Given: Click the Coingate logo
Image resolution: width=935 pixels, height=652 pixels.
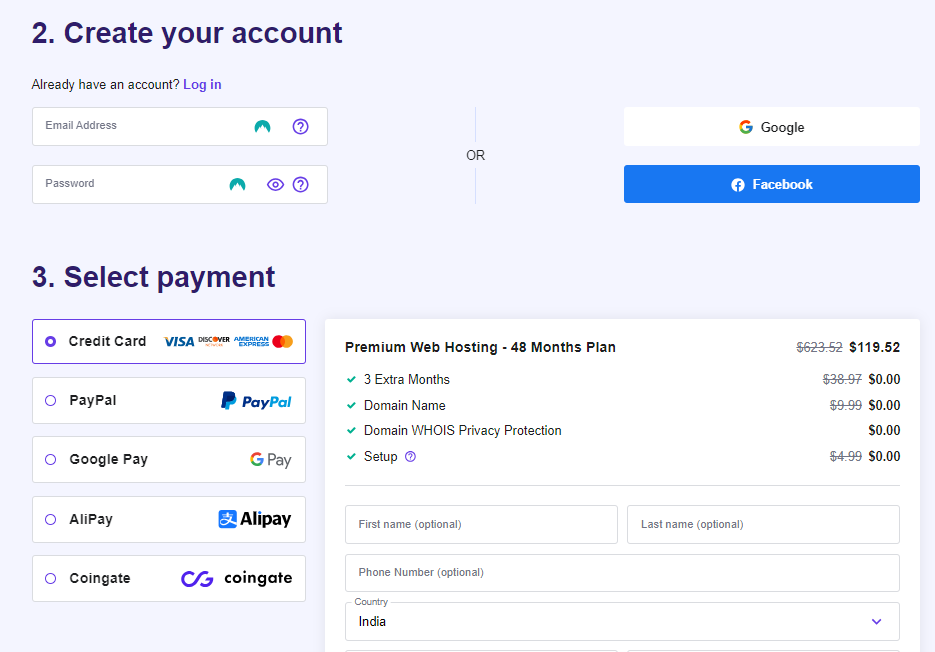Looking at the screenshot, I should coord(237,579).
